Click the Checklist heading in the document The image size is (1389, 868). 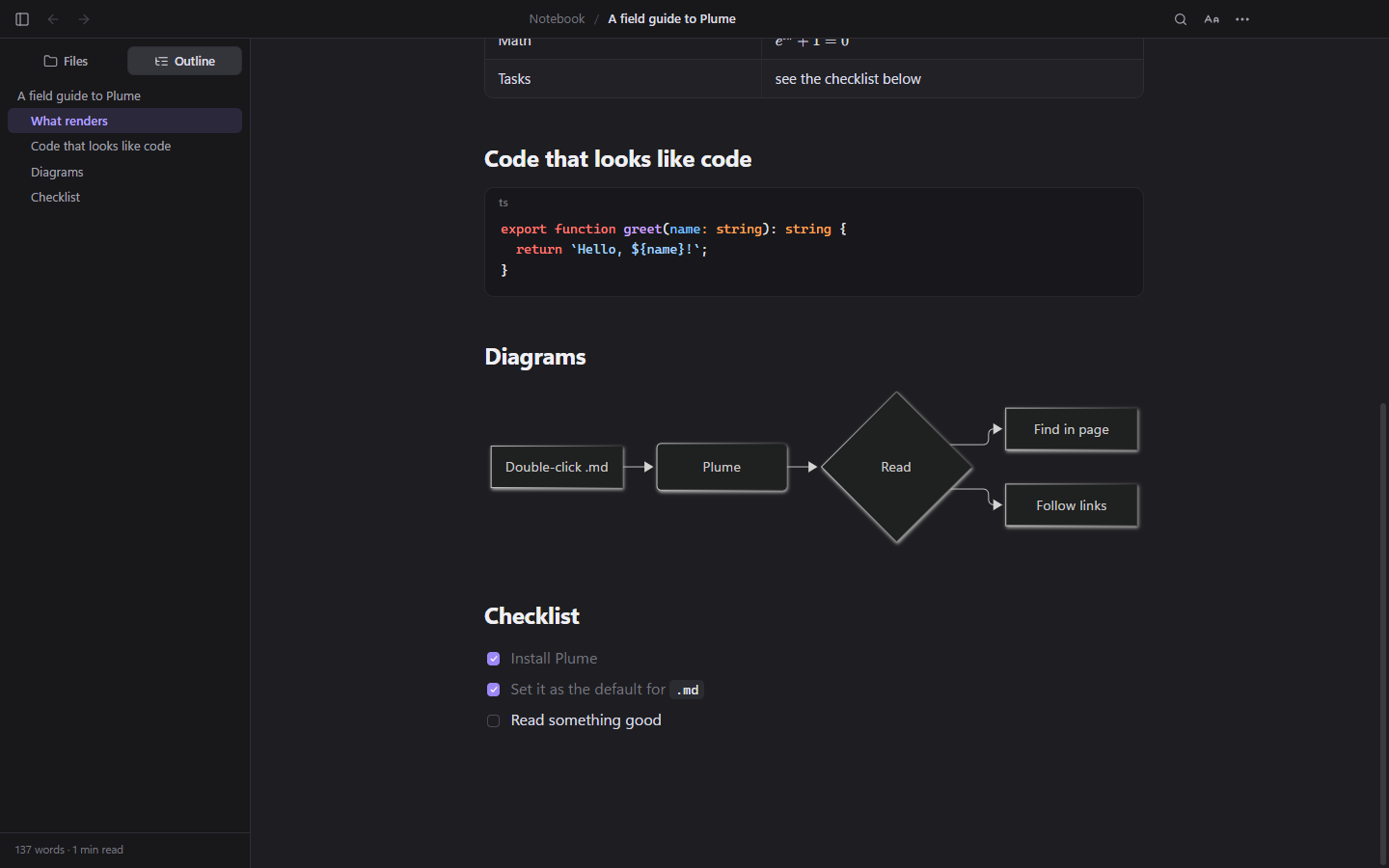click(531, 616)
